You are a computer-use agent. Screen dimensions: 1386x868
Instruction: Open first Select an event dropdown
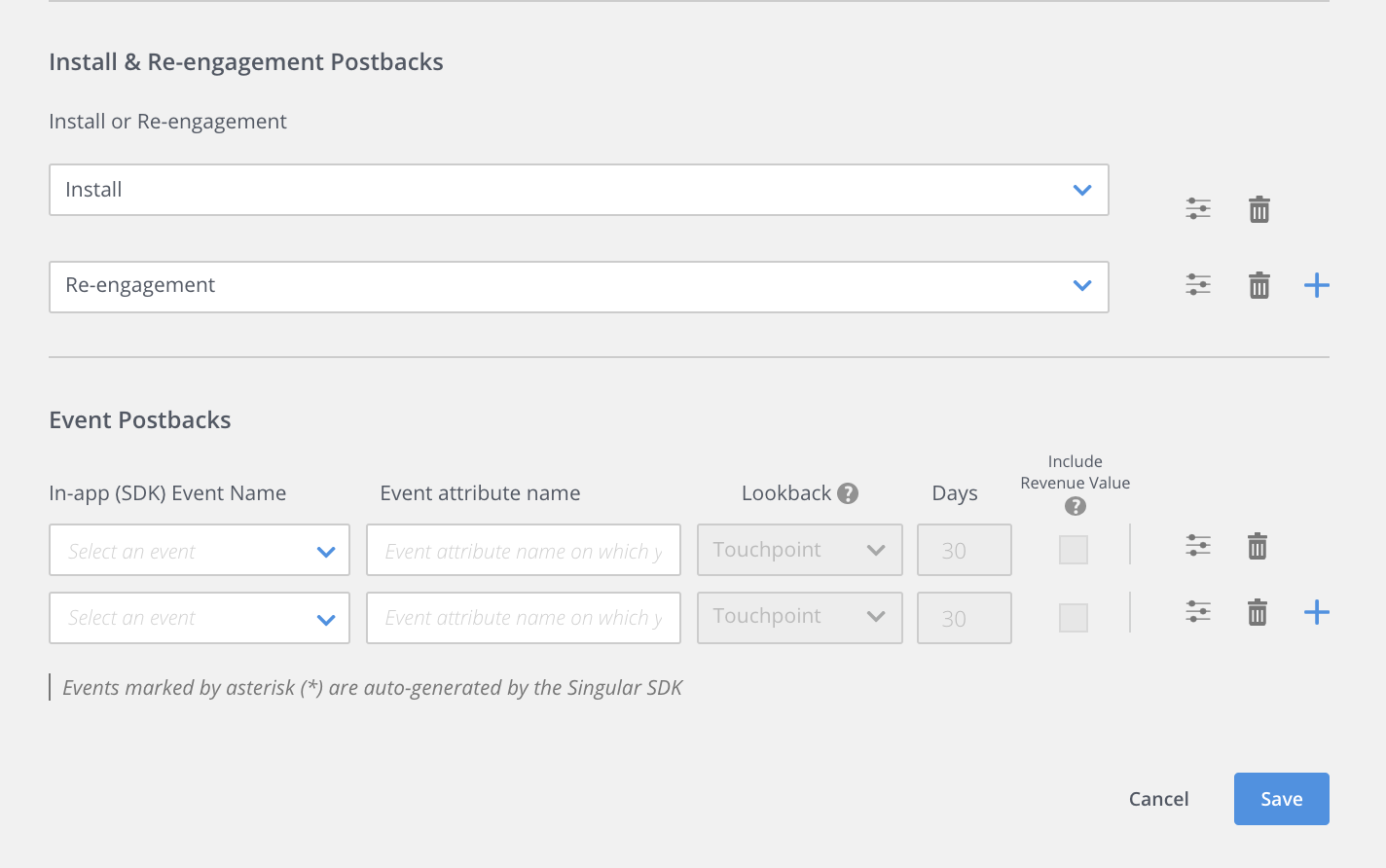(200, 550)
